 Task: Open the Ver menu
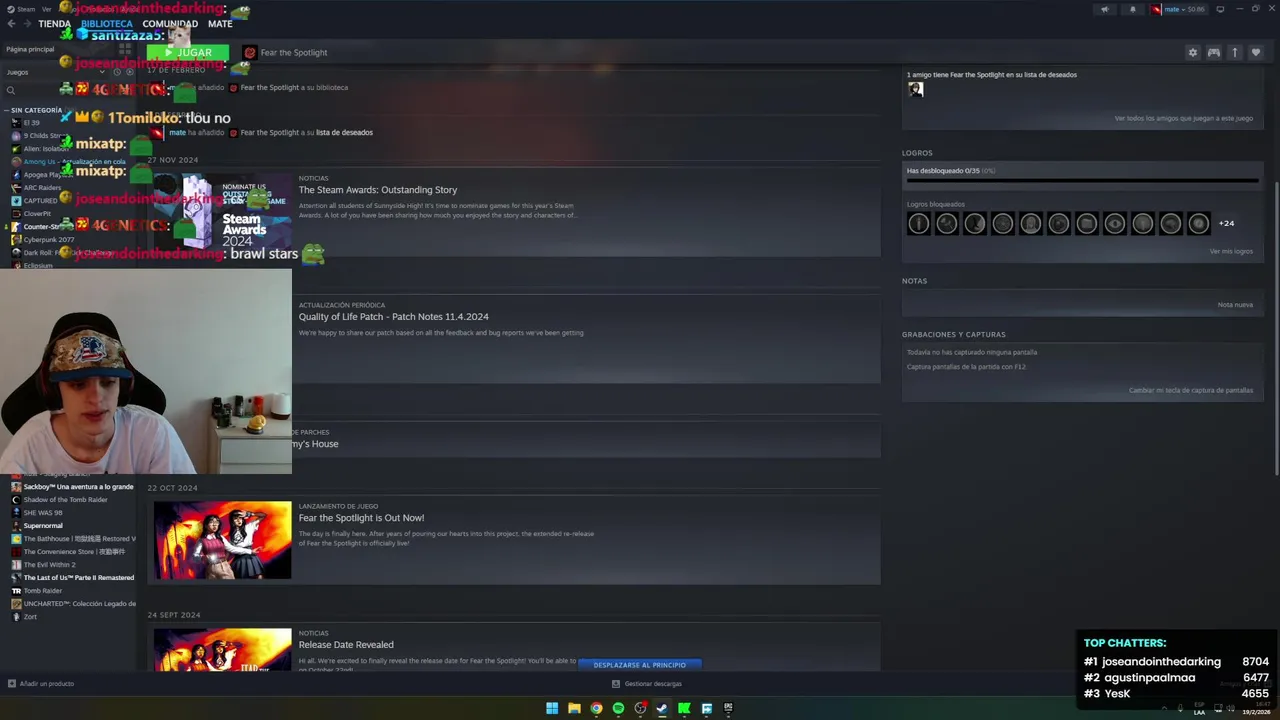coord(46,9)
